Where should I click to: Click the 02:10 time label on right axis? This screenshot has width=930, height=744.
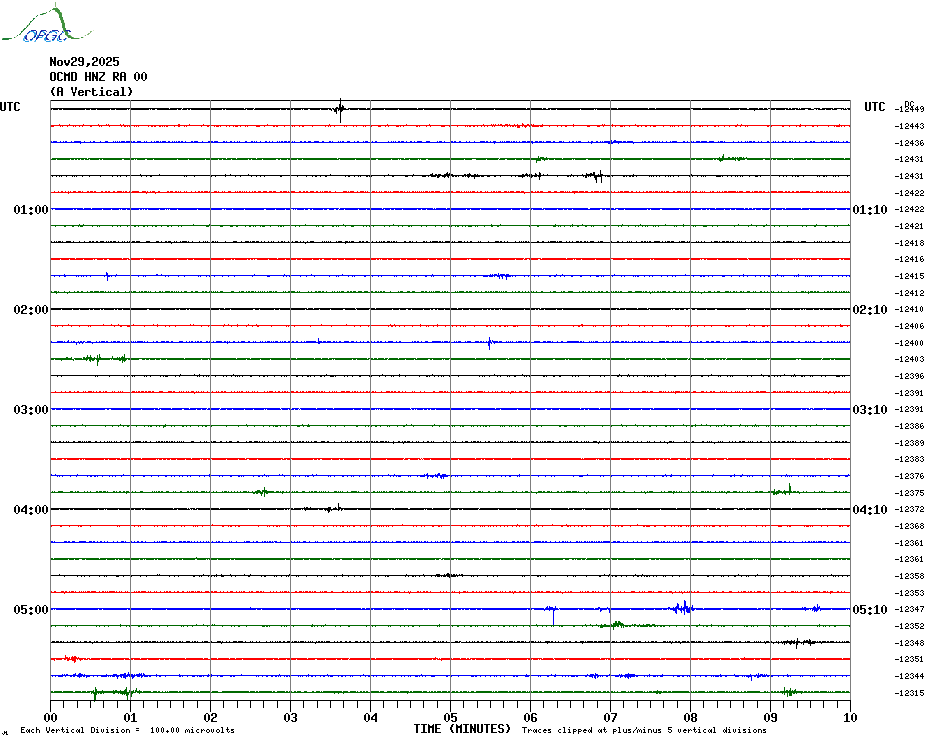(869, 310)
